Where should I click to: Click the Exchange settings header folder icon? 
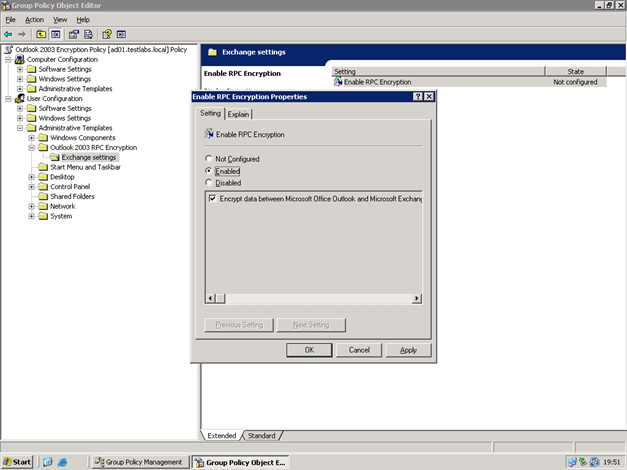coord(212,52)
